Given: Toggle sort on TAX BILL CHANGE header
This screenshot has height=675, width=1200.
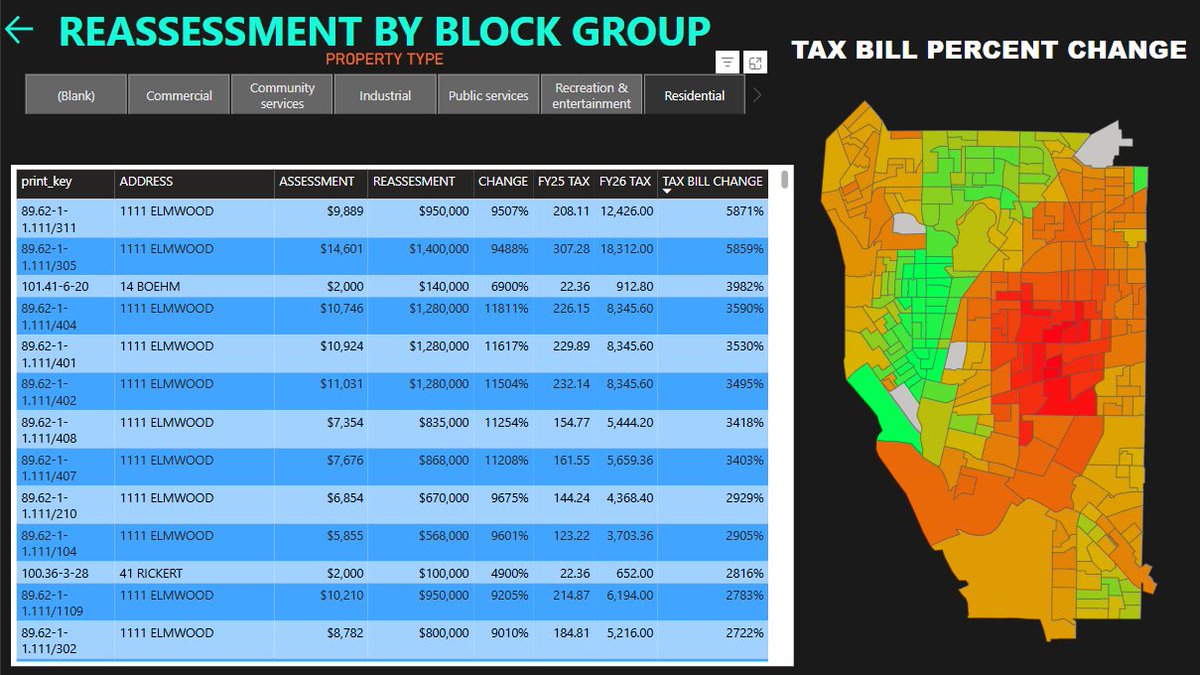Looking at the screenshot, I should pos(713,183).
